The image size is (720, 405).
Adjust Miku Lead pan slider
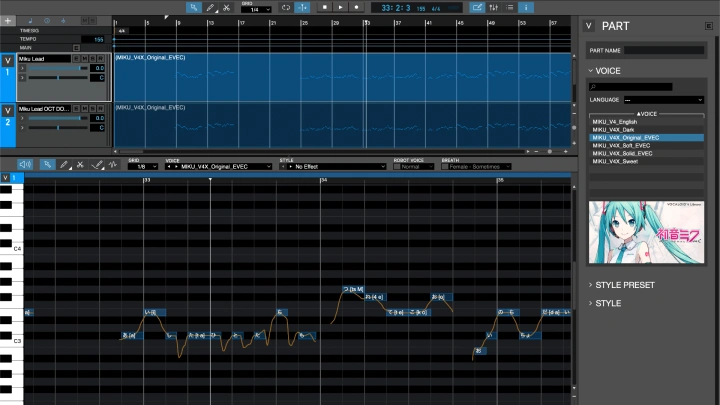coord(58,78)
